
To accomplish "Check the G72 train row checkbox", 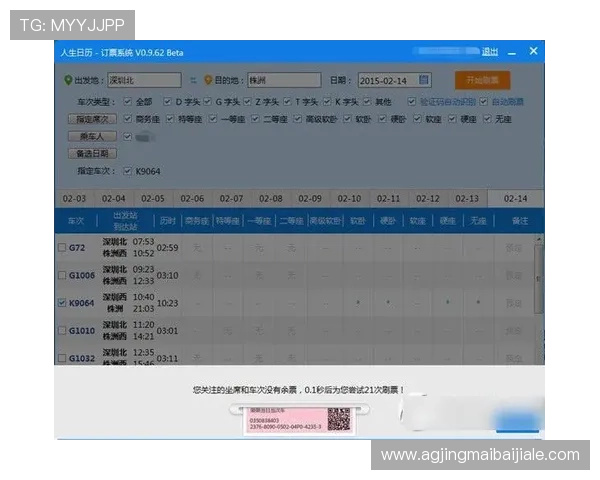I will [62, 247].
